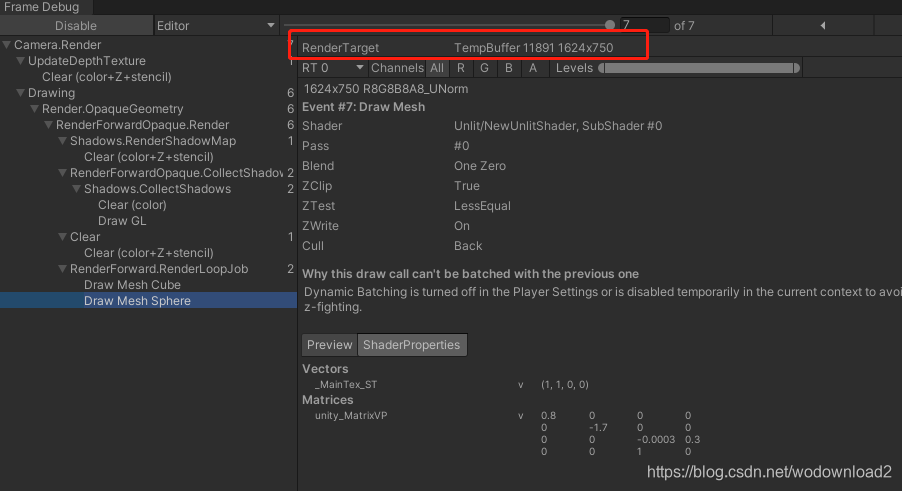Viewport: 902px width, 491px height.
Task: Collapse the Drawing tree node
Action: [21, 93]
